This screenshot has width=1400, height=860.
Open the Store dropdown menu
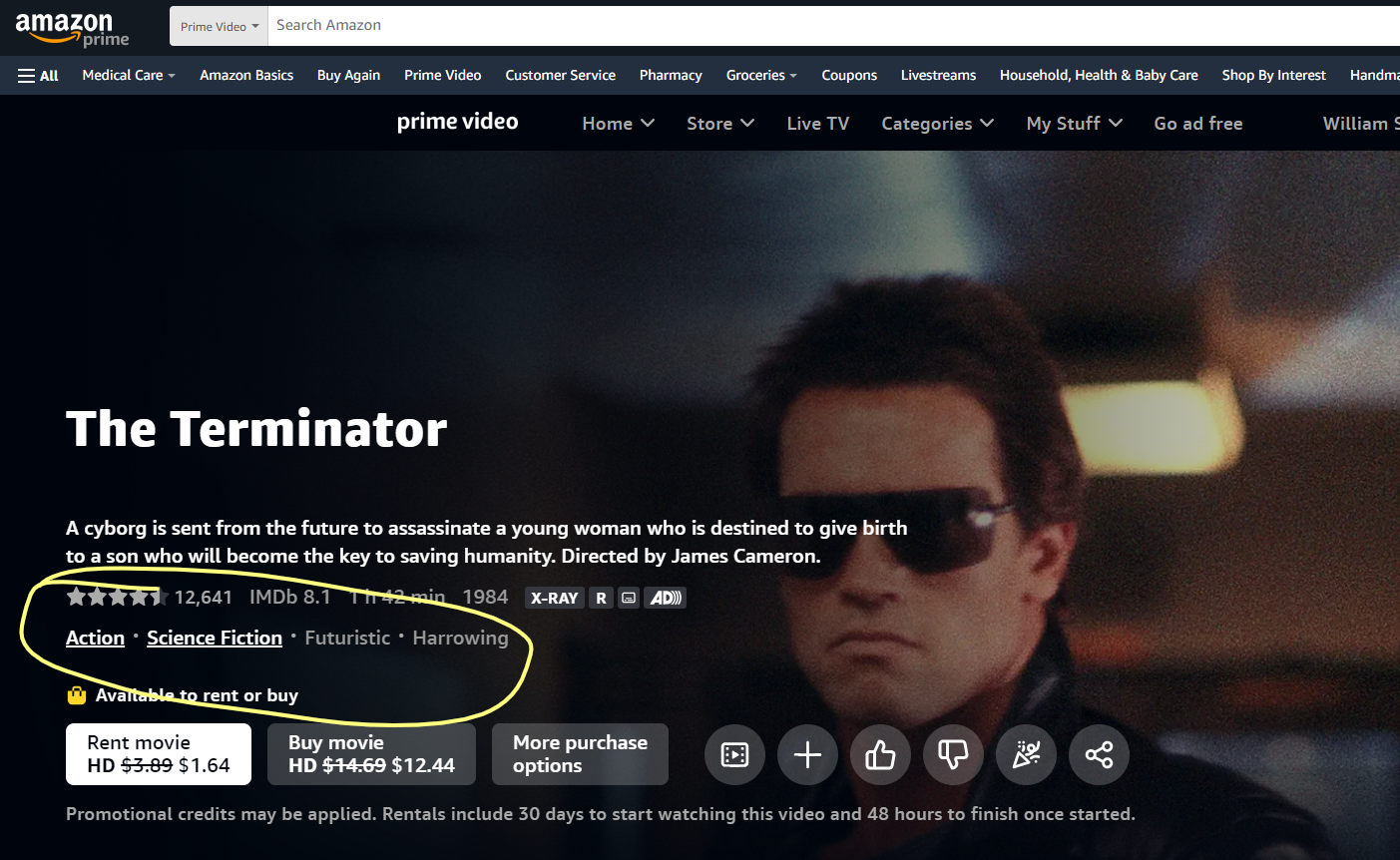point(720,124)
